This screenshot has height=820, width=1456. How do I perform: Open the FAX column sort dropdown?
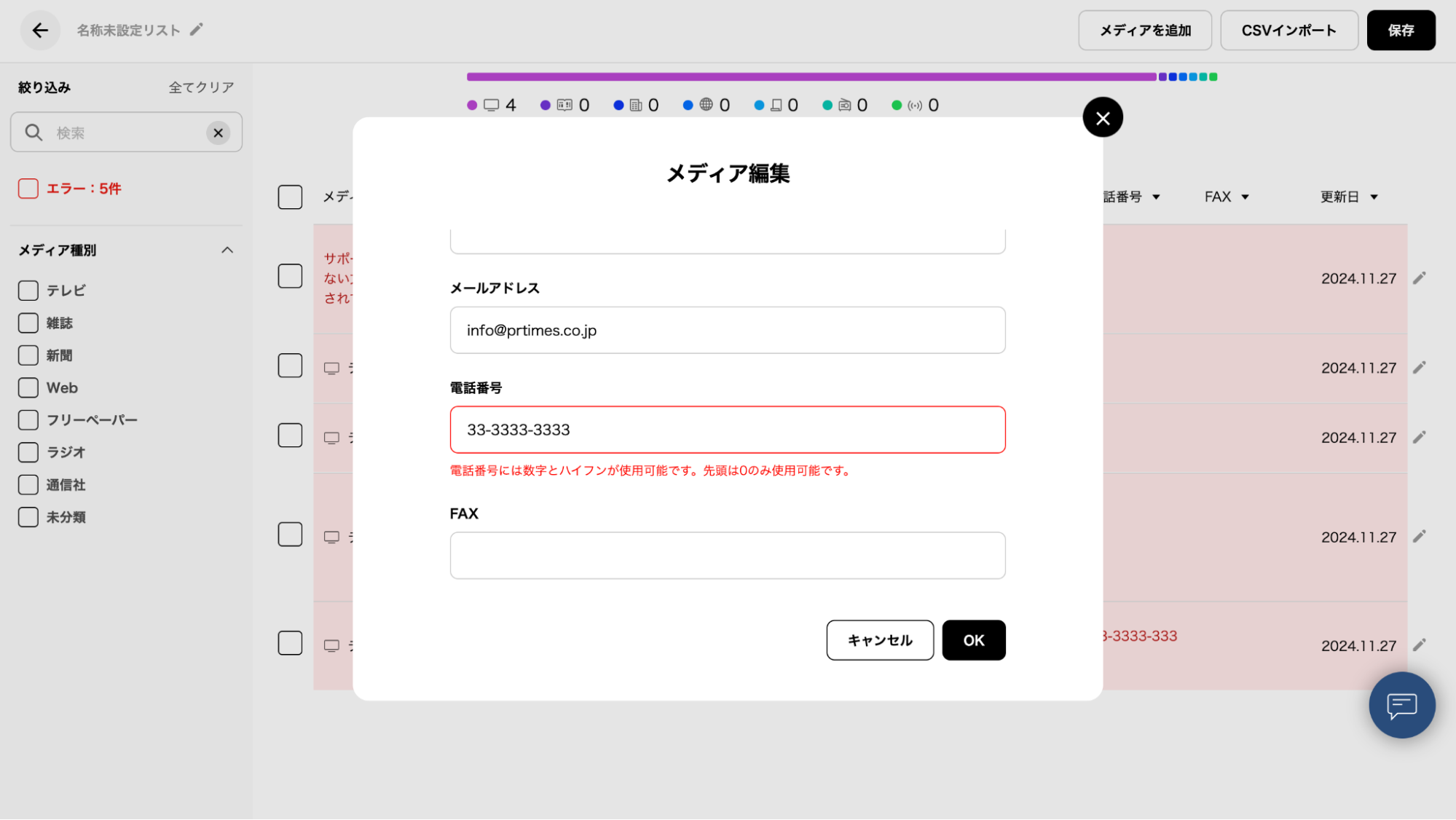pos(1245,197)
